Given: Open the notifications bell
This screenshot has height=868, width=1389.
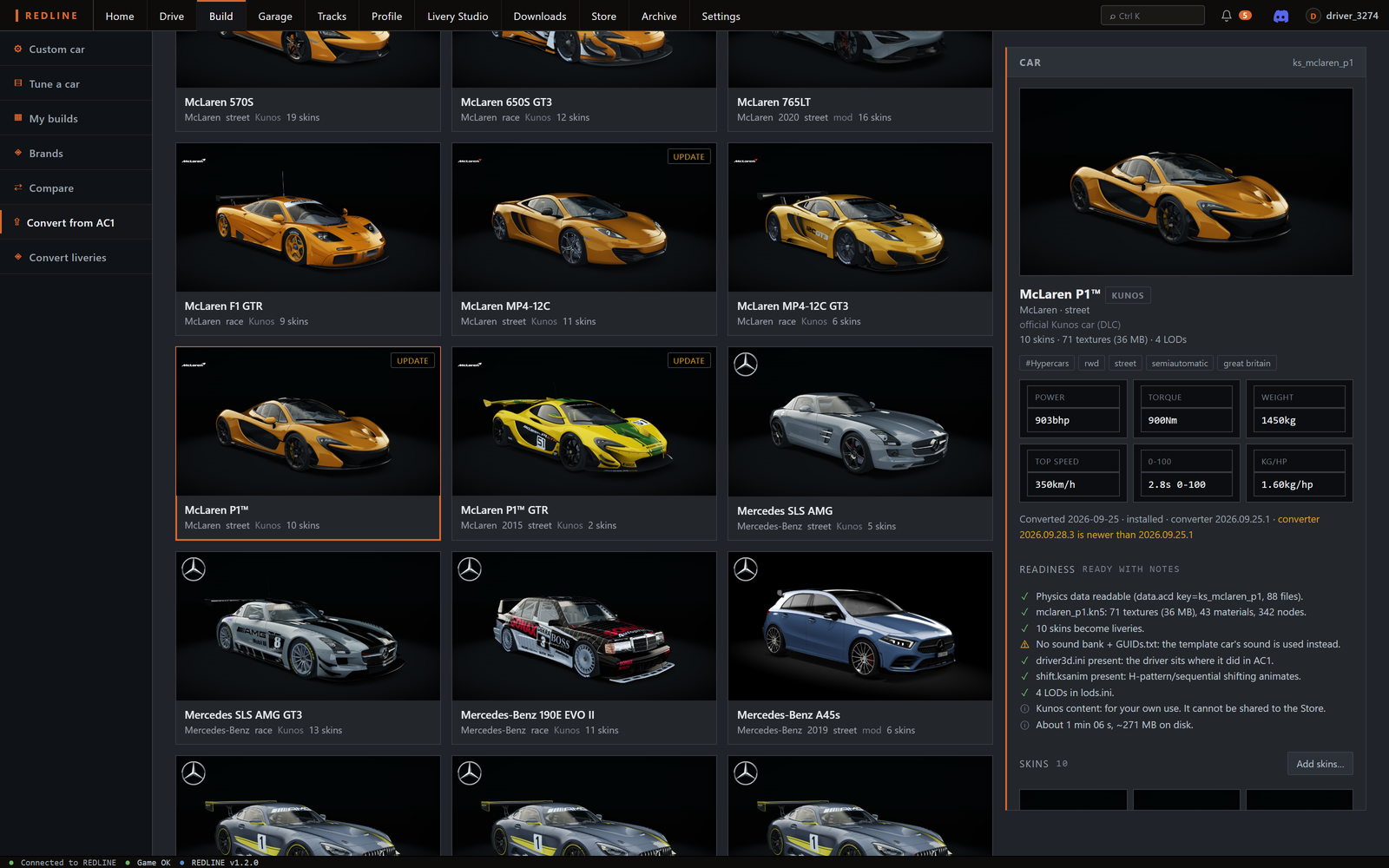Looking at the screenshot, I should tap(1227, 16).
